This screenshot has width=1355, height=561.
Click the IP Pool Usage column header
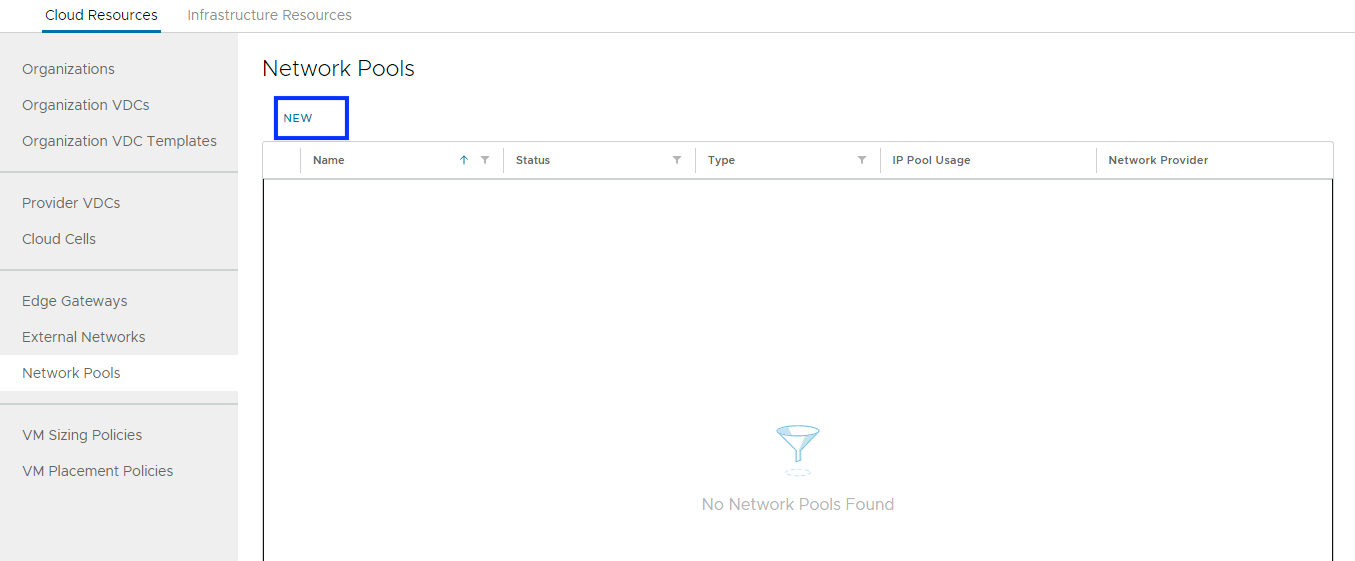[x=931, y=160]
